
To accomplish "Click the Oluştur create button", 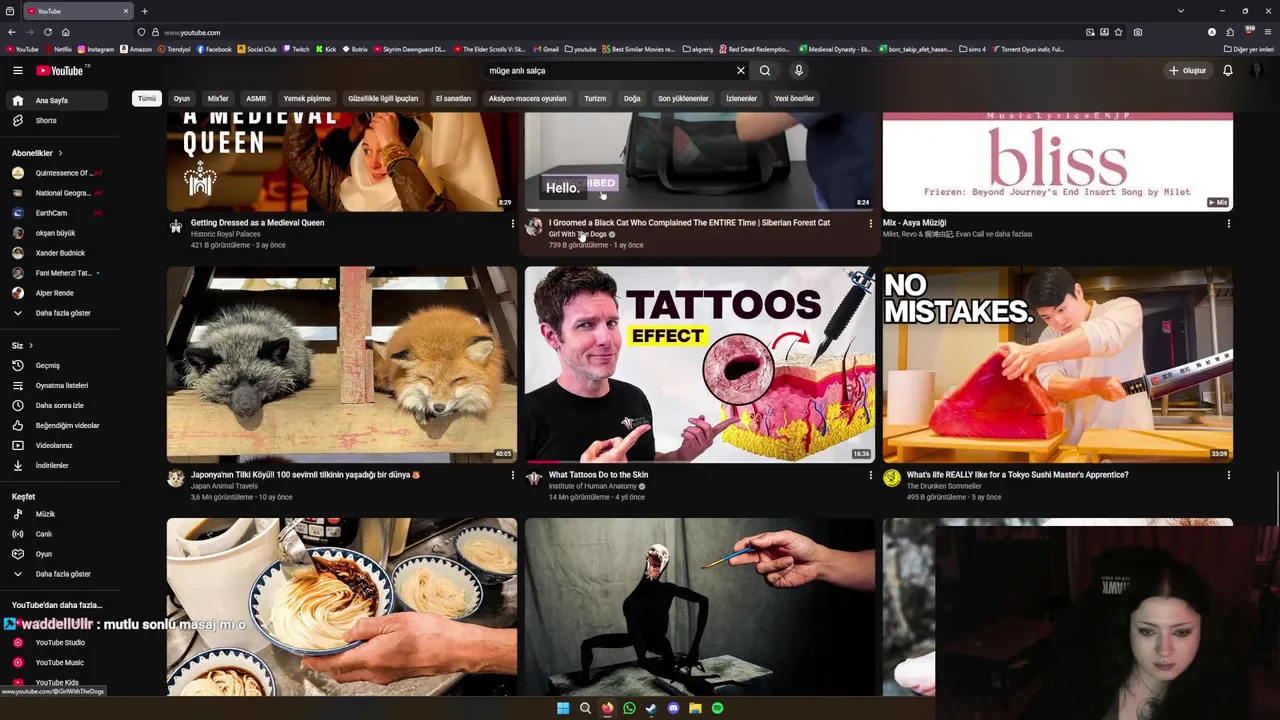I will [x=1187, y=70].
